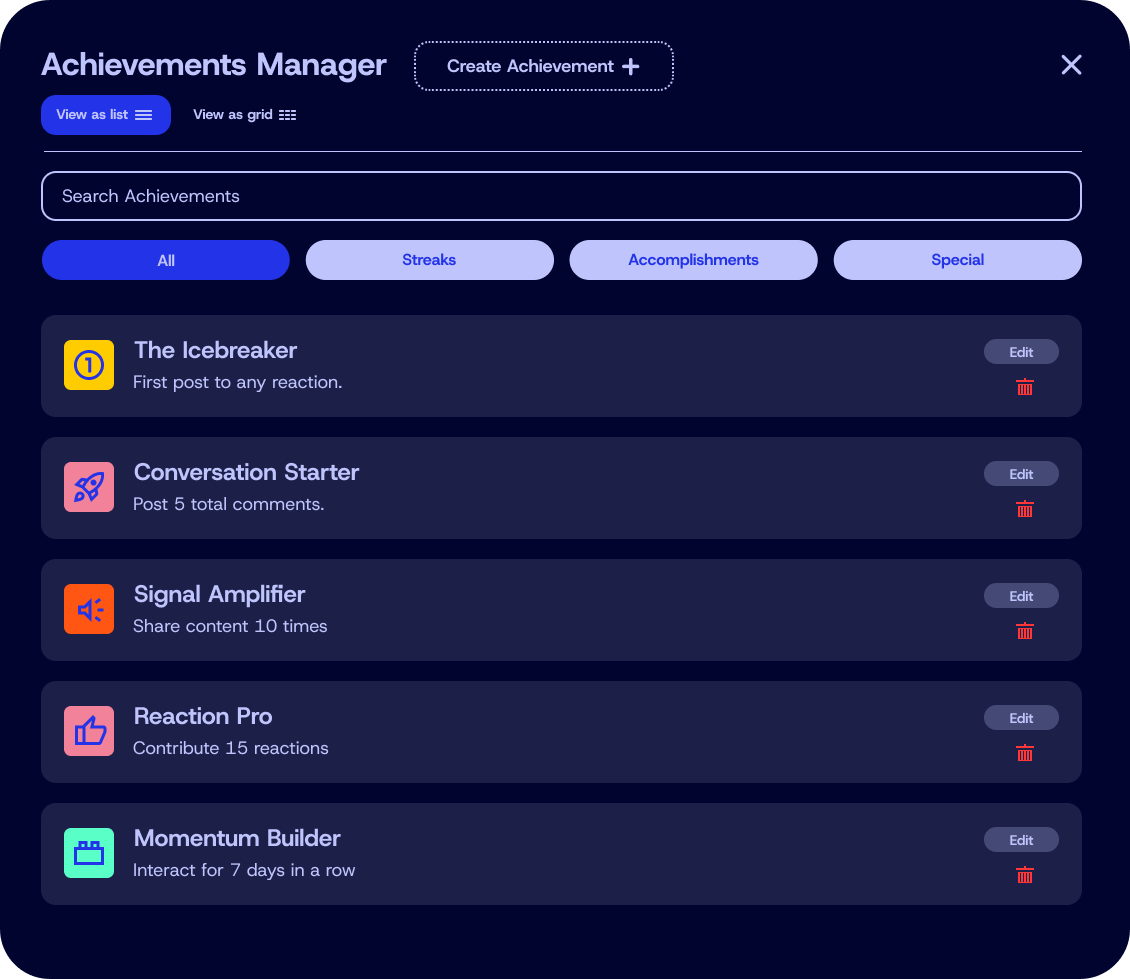
Task: Trash the Reaction Pro achievement
Action: point(1024,753)
